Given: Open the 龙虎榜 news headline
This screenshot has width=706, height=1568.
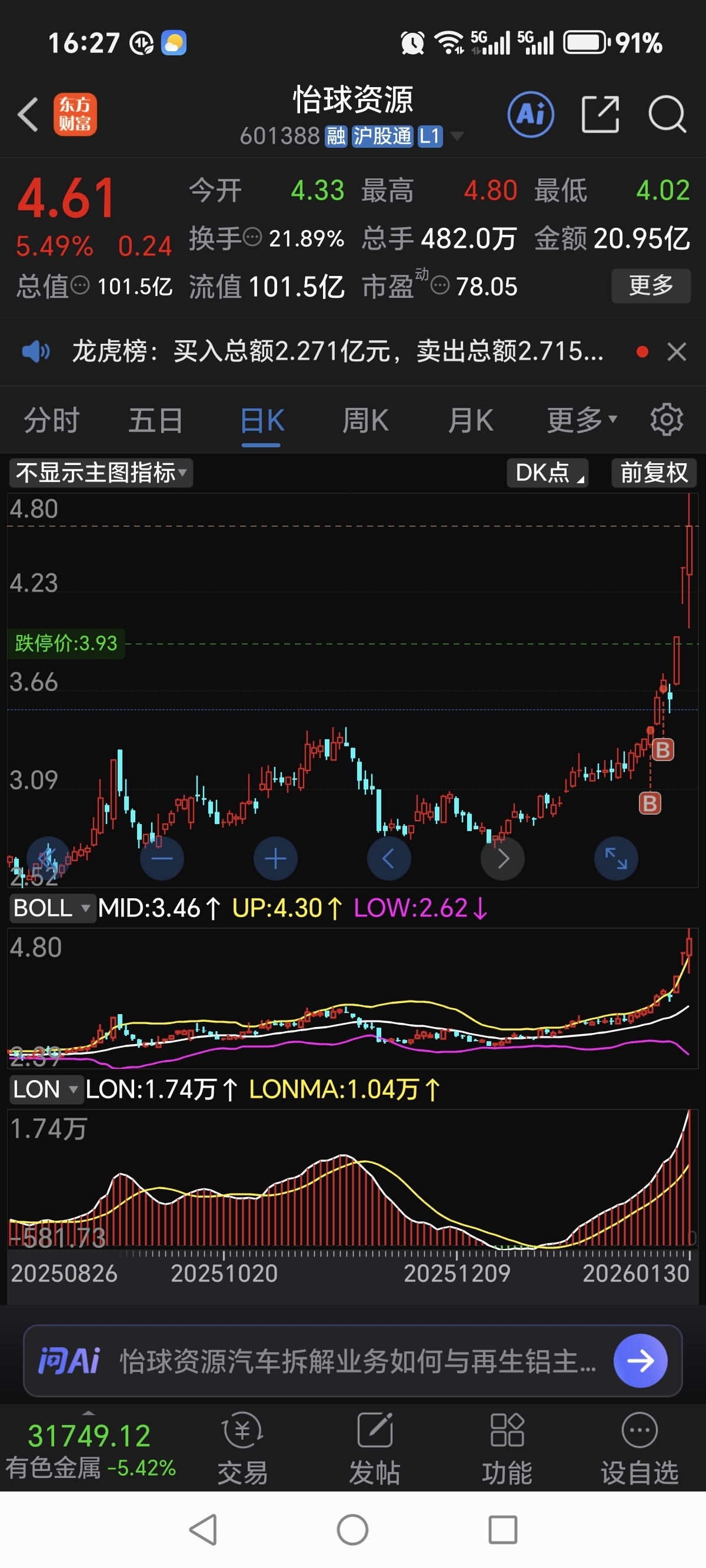Looking at the screenshot, I should pos(338,351).
